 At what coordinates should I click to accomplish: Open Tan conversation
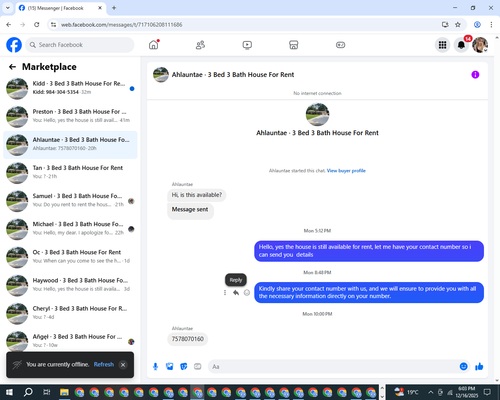(70, 173)
